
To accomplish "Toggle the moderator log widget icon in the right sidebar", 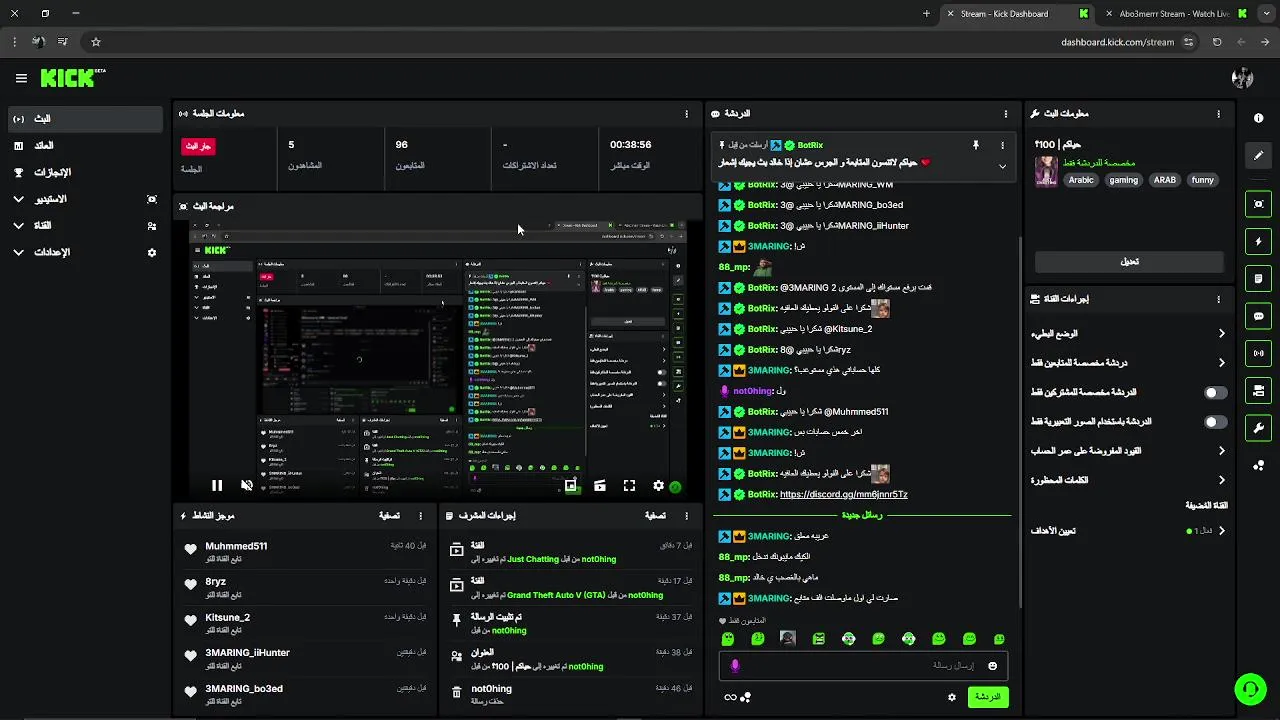I will coord(1258,278).
